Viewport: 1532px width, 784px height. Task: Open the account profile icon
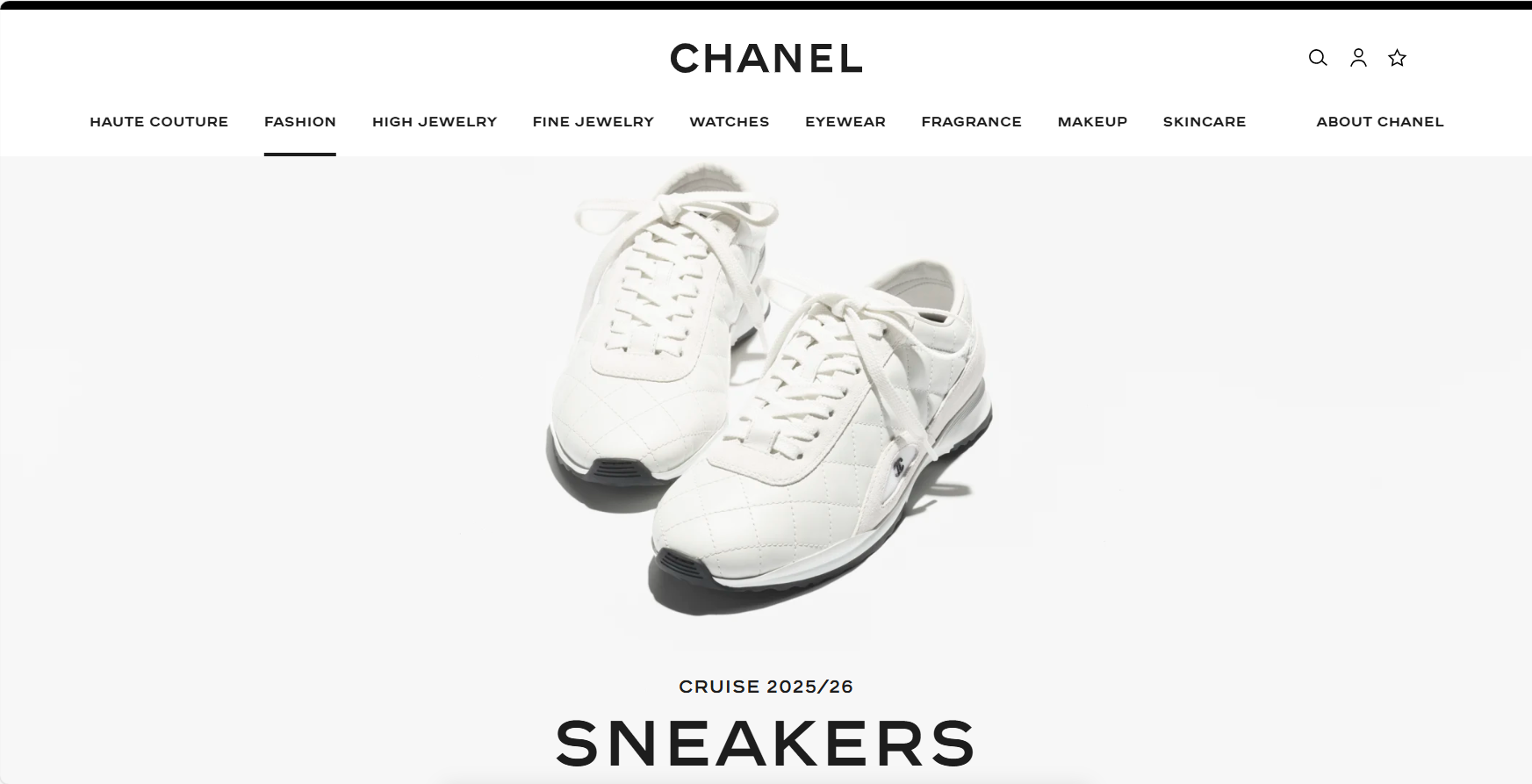(1358, 58)
